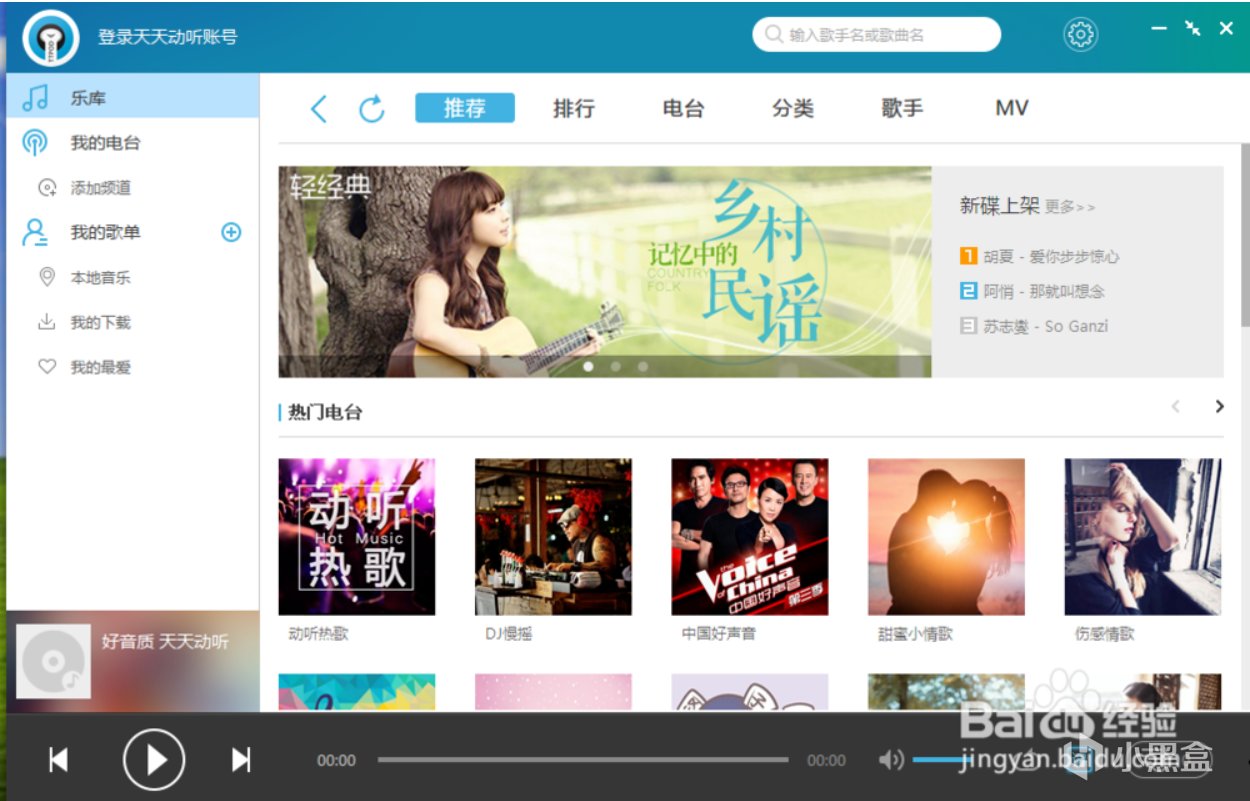
Task: Select 乐库 in the sidebar
Action: (x=132, y=98)
